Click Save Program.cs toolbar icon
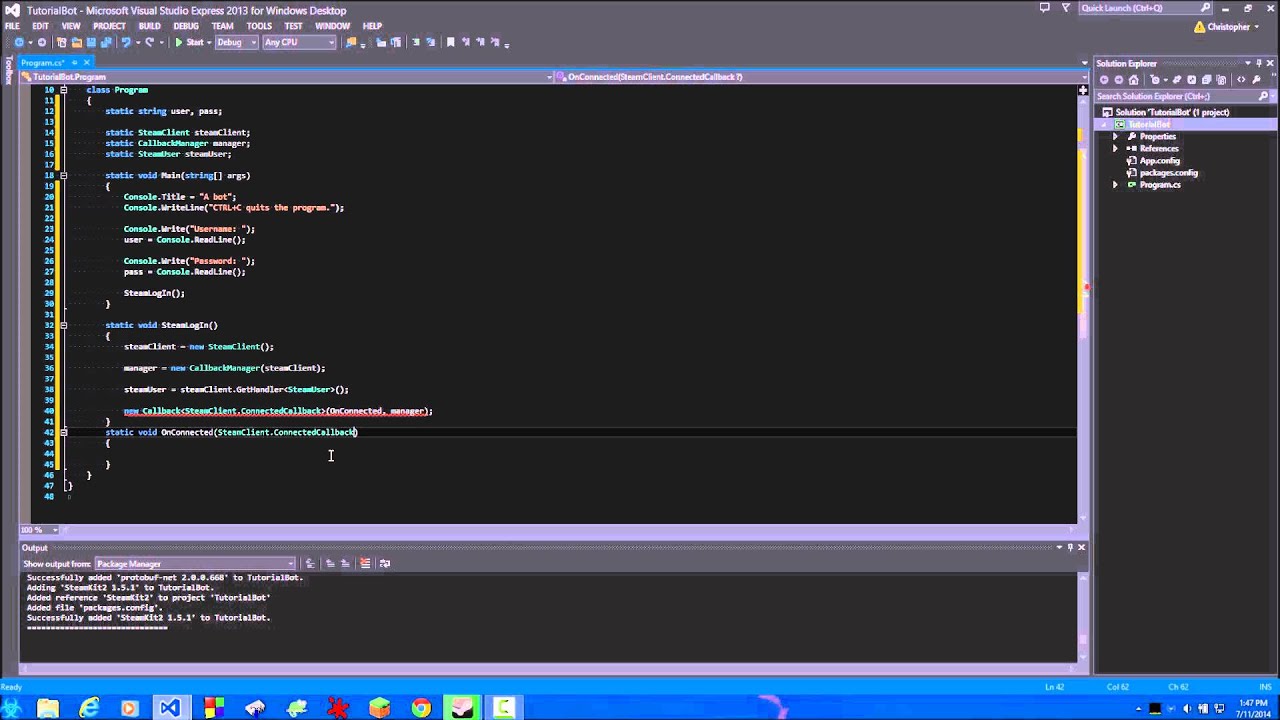 pos(91,42)
